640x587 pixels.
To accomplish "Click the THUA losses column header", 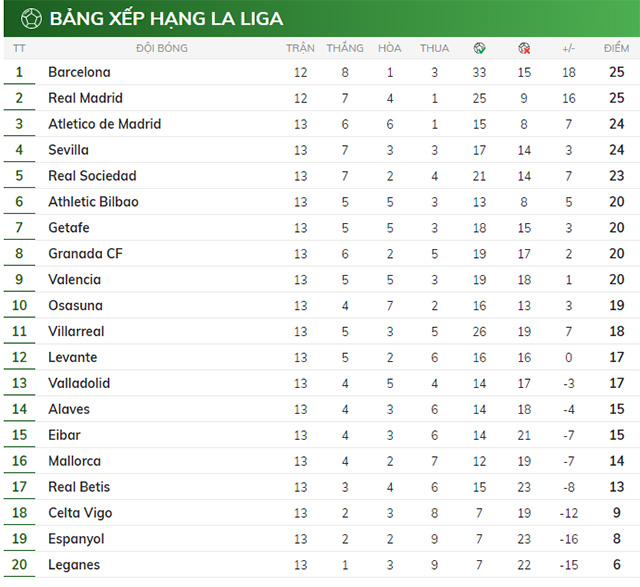I will 434,48.
